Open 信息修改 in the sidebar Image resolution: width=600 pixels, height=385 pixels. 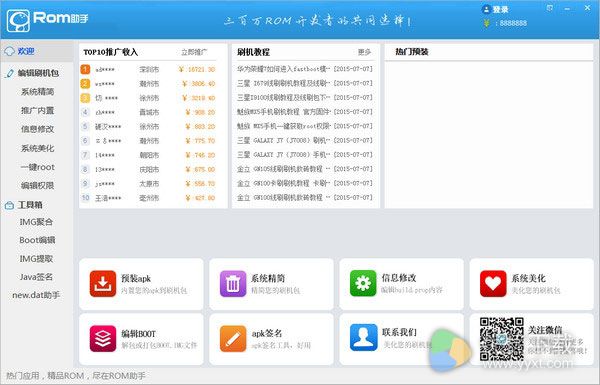click(x=38, y=129)
